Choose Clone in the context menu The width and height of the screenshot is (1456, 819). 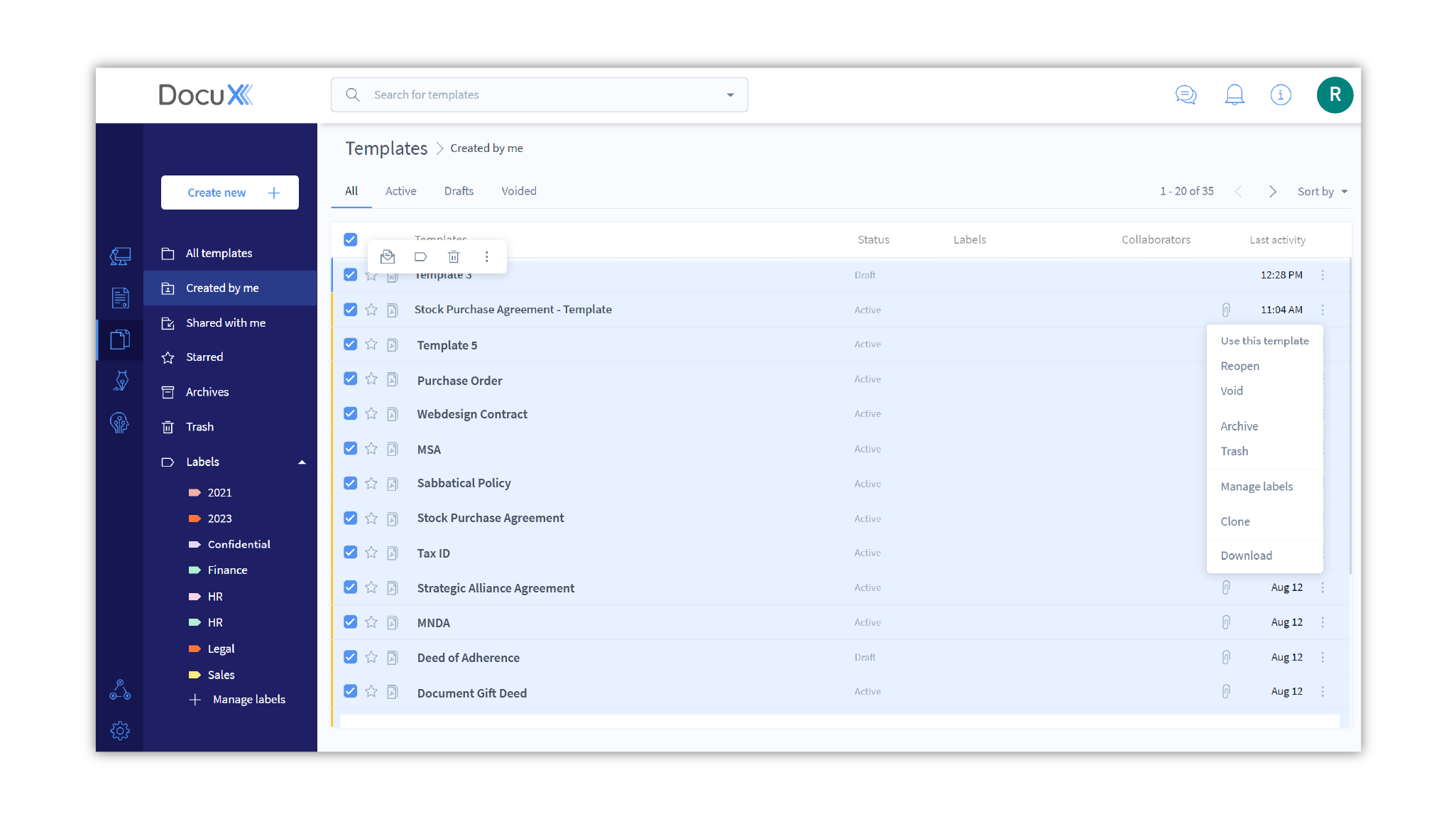pos(1235,521)
